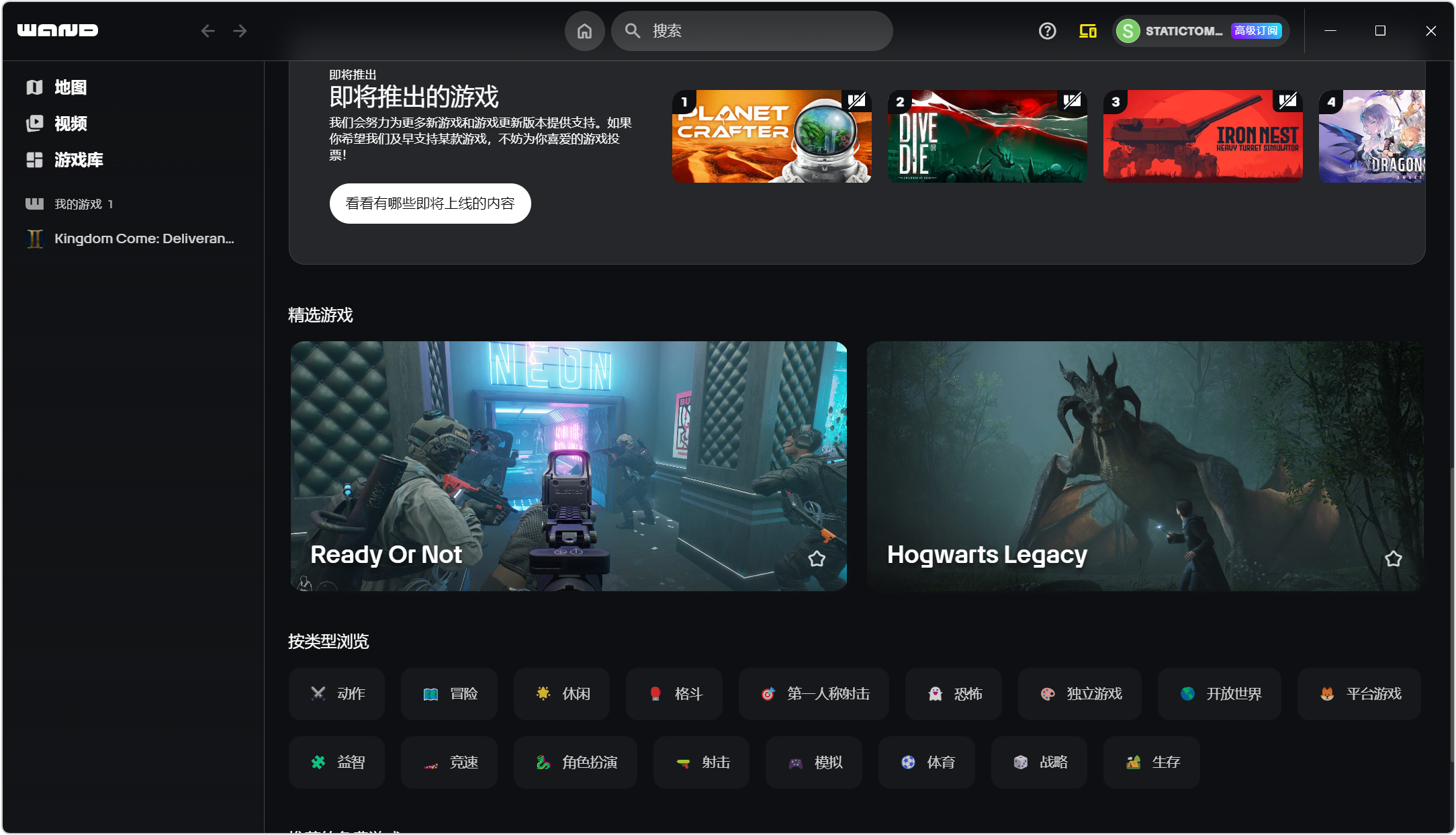Browse the 益智 genre

[x=336, y=762]
